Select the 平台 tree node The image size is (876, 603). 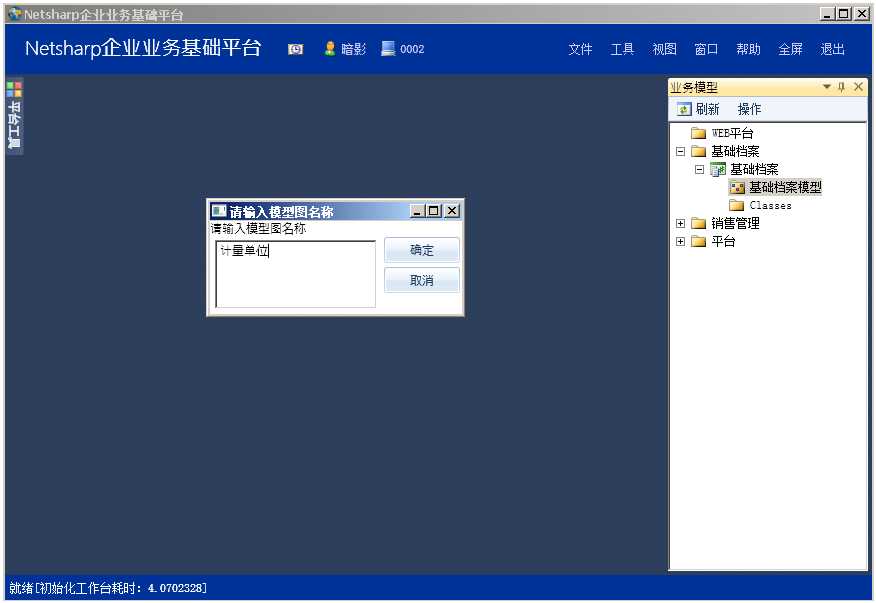point(723,241)
